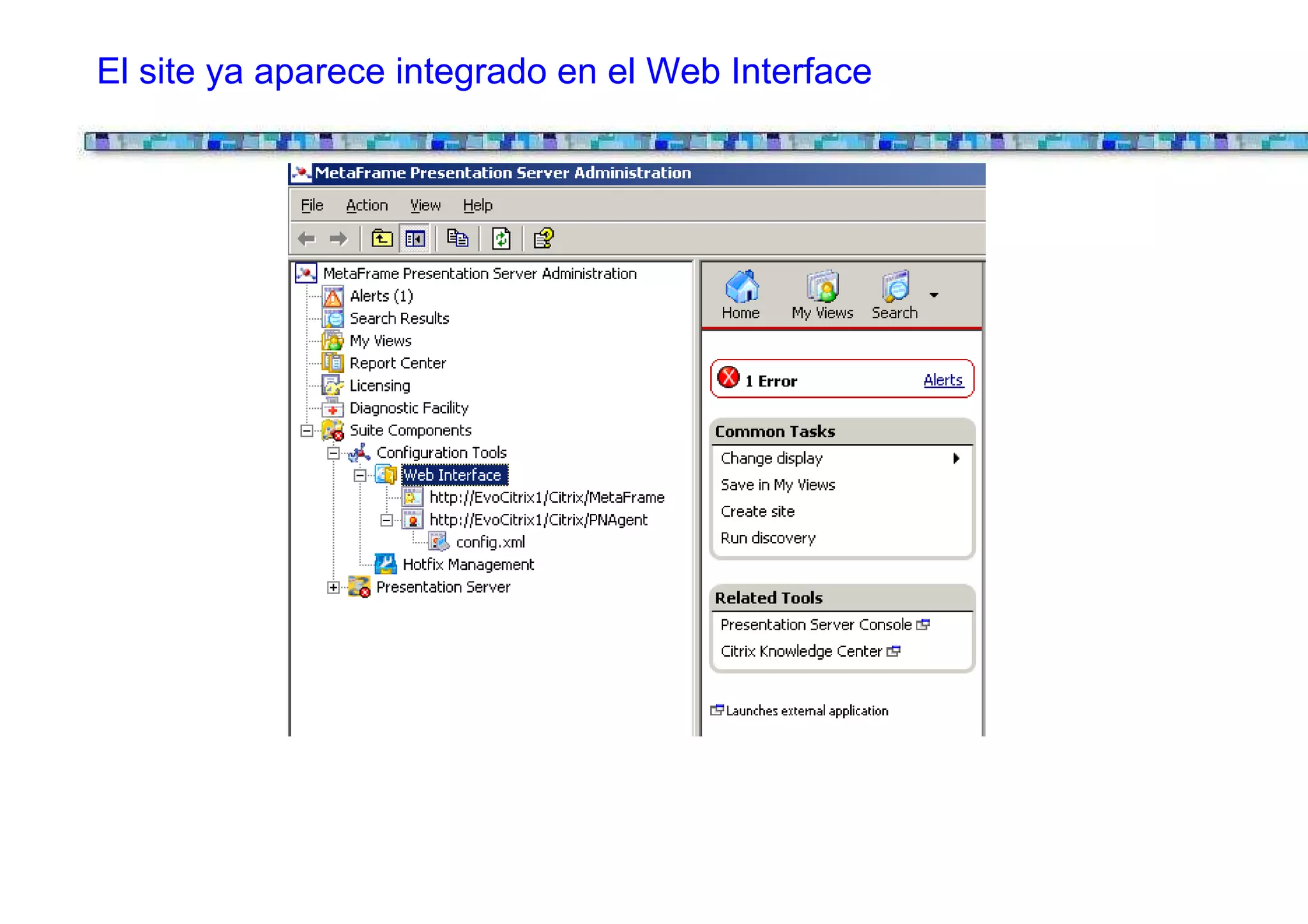1308x924 pixels.
Task: Collapse the Suite Components tree node
Action: (x=307, y=431)
